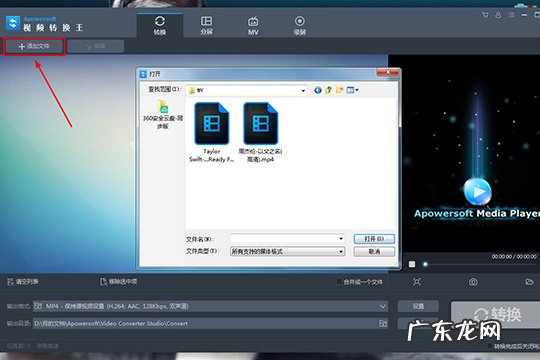Click the Apowersoft app logo
This screenshot has width=540, height=360.
point(13,23)
